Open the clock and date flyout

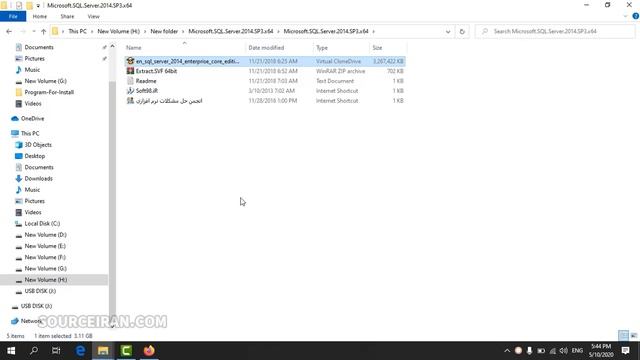(x=601, y=351)
